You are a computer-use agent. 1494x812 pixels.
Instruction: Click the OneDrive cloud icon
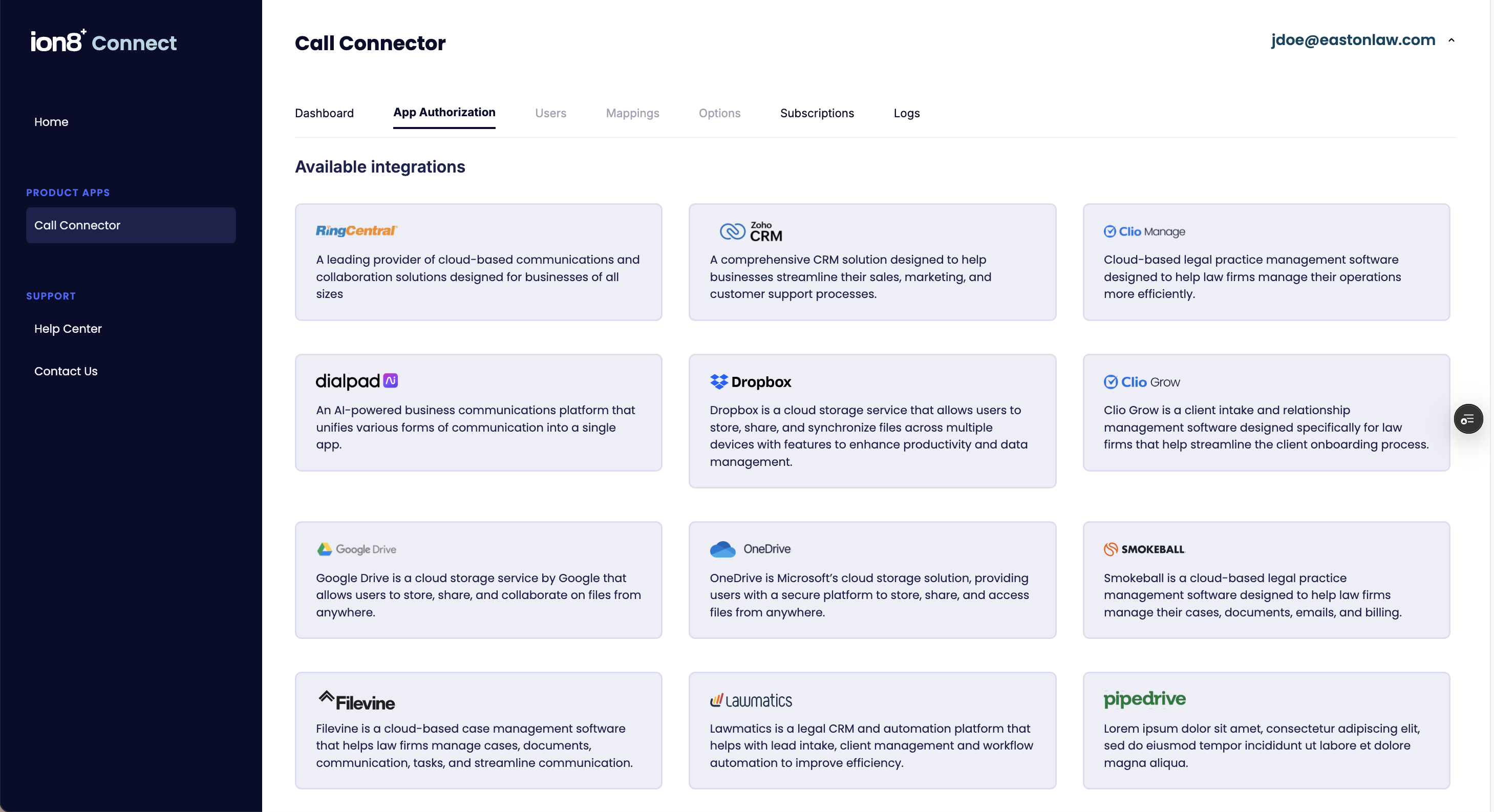[722, 549]
